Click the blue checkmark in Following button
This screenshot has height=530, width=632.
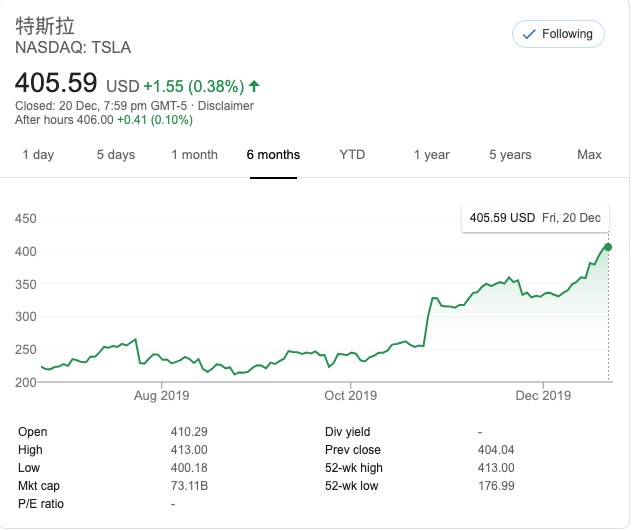point(529,34)
